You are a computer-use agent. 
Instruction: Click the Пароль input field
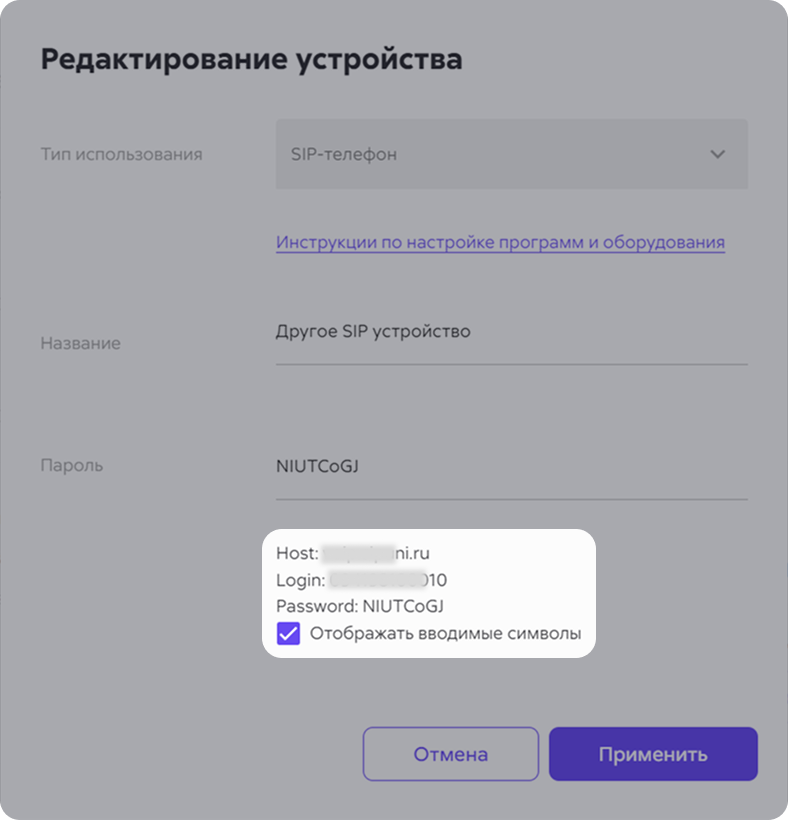511,466
